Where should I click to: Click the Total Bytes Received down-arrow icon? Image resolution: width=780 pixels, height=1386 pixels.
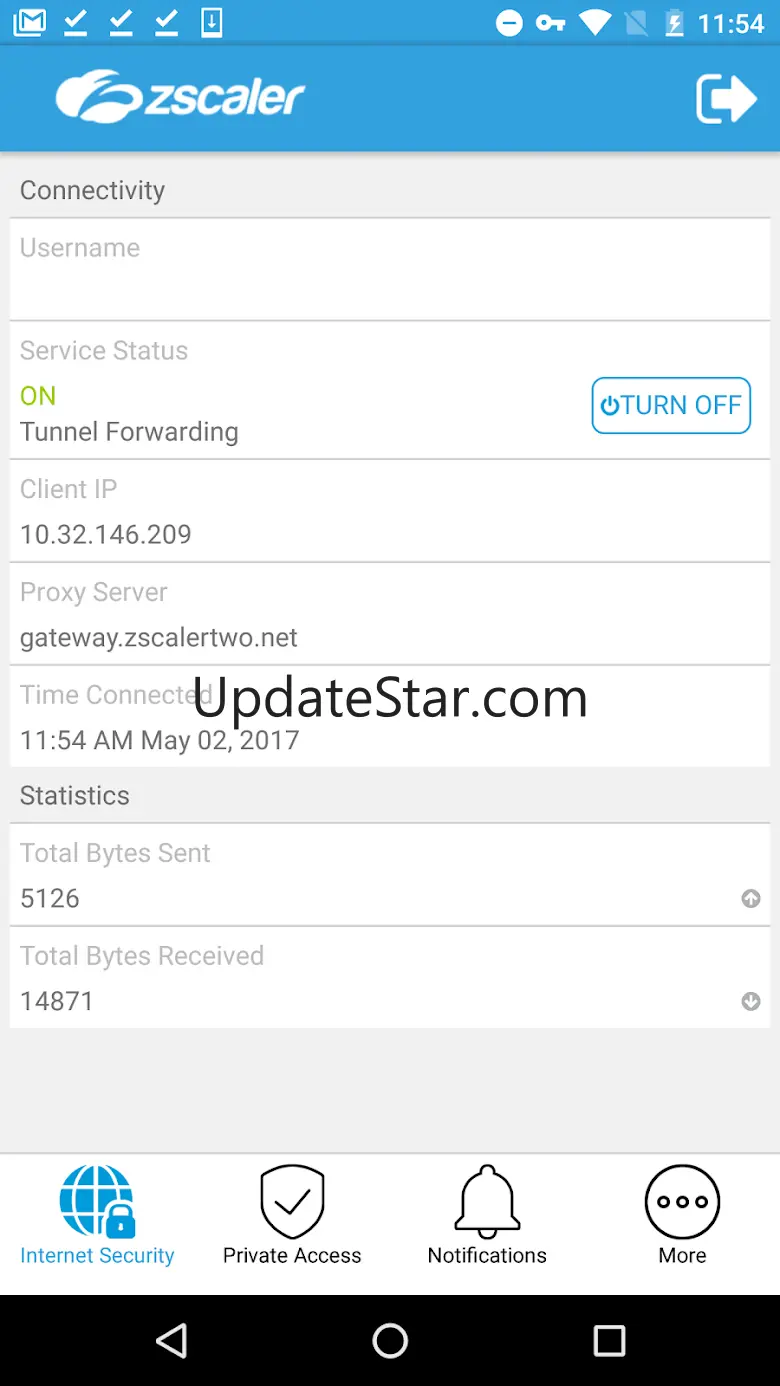click(751, 1001)
